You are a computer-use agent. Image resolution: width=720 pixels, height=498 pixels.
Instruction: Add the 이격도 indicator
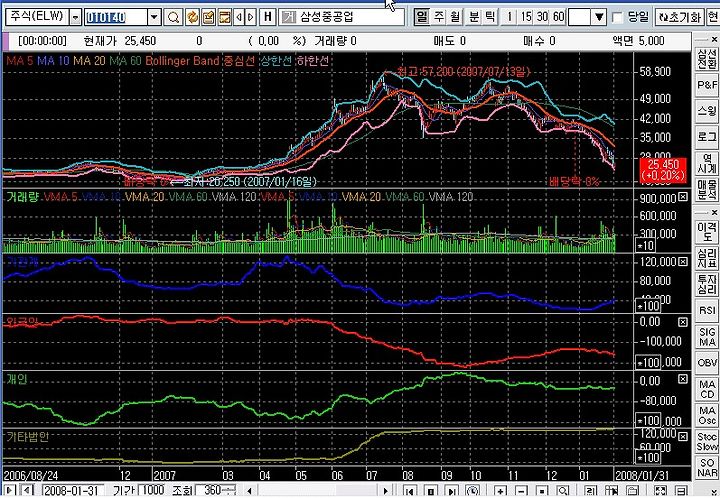pyautogui.click(x=707, y=232)
